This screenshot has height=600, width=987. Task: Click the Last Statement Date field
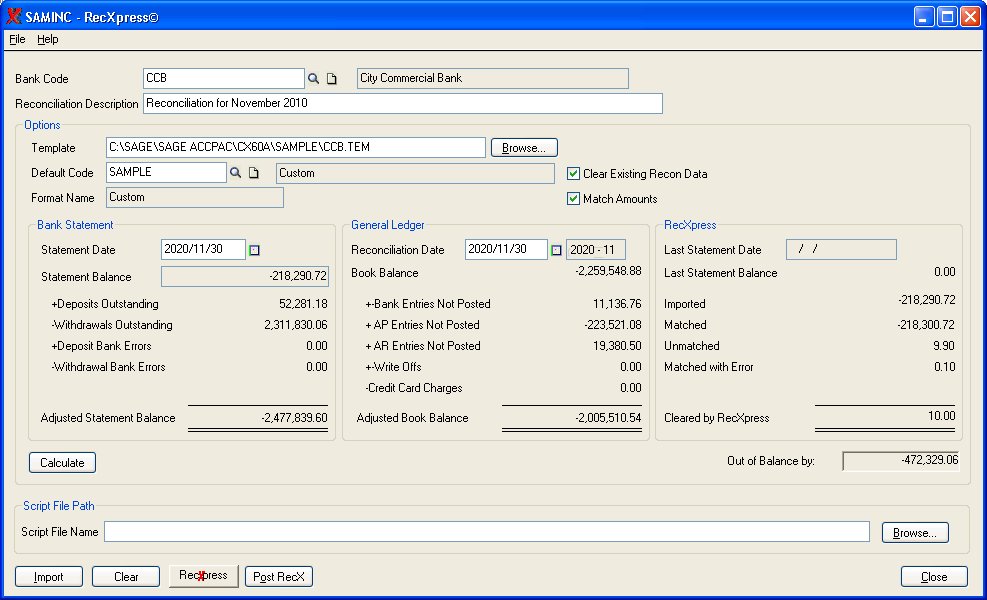(x=842, y=249)
